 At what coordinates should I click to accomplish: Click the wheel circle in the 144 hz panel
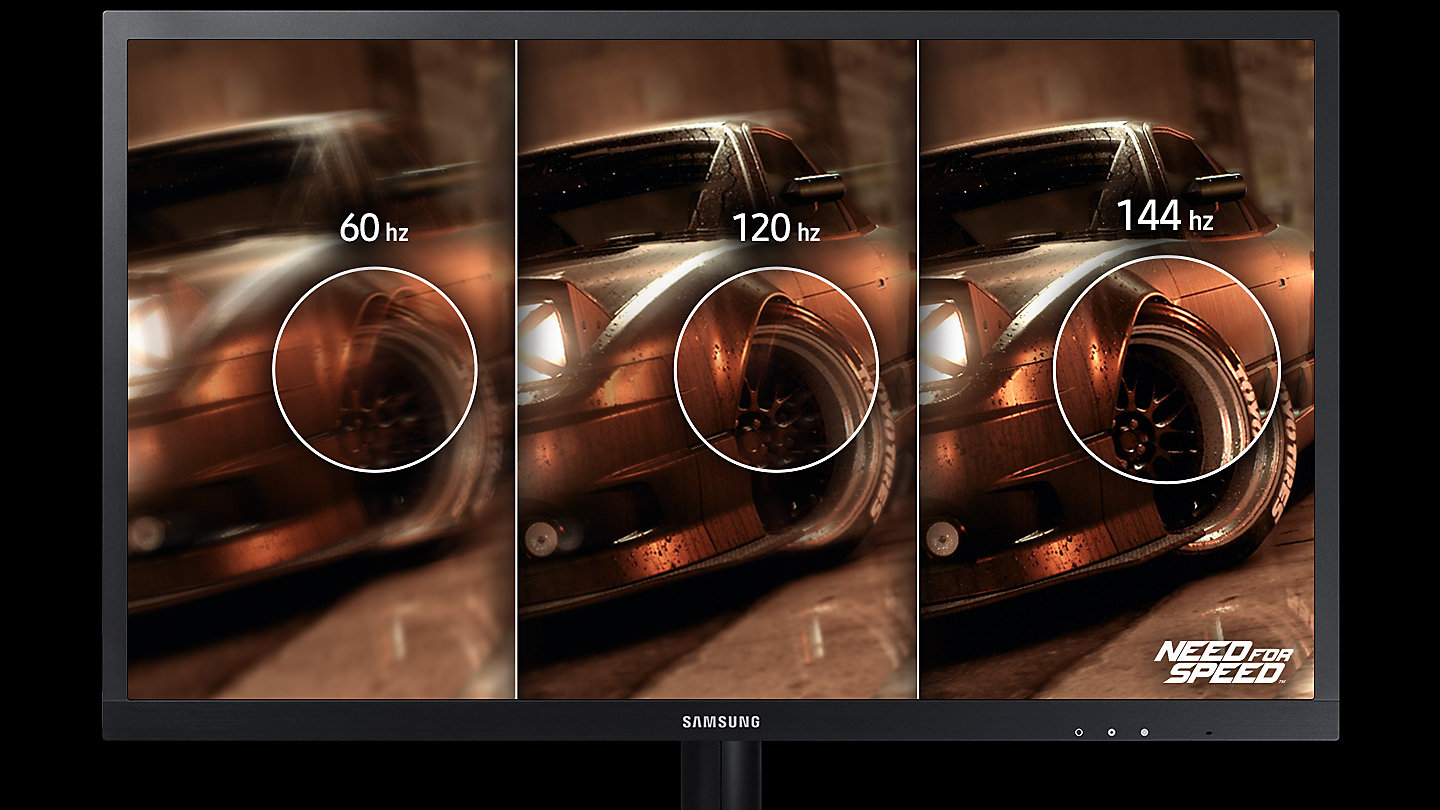(1167, 368)
